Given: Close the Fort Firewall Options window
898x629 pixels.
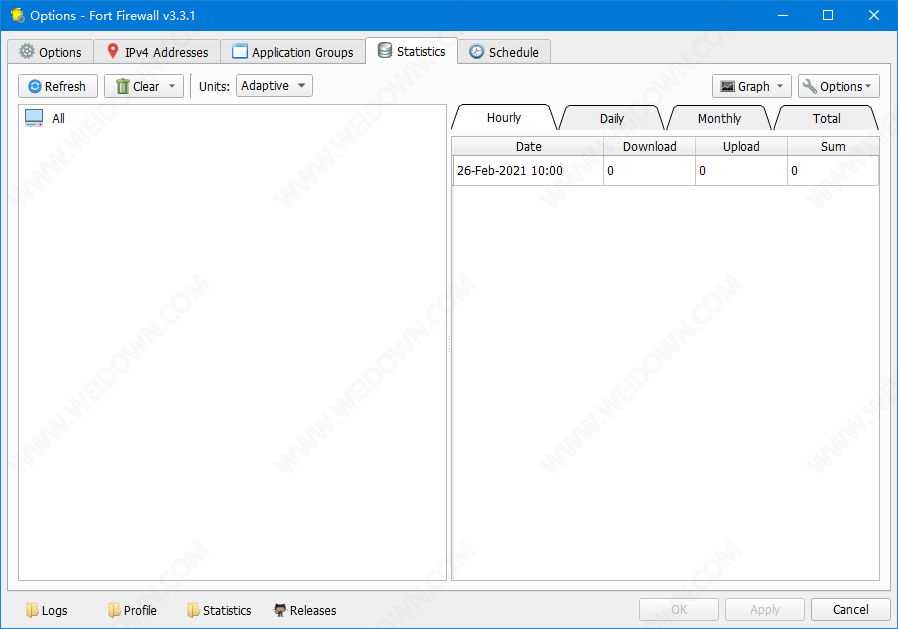Looking at the screenshot, I should tap(874, 15).
